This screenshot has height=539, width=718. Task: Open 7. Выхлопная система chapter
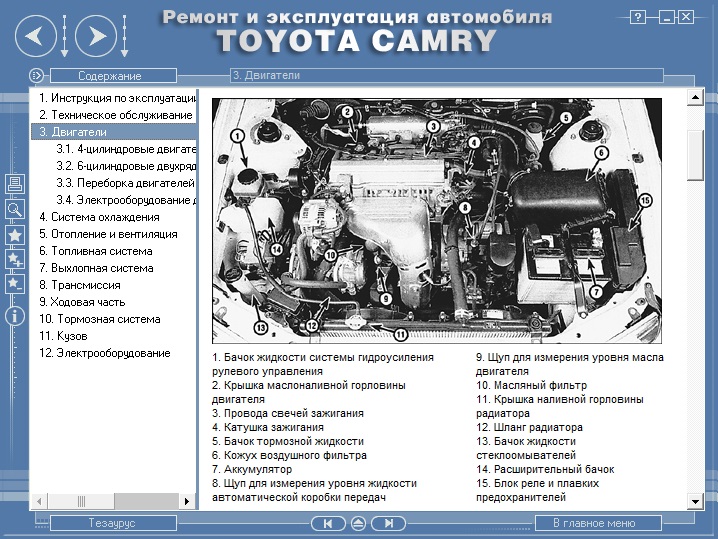(x=96, y=267)
